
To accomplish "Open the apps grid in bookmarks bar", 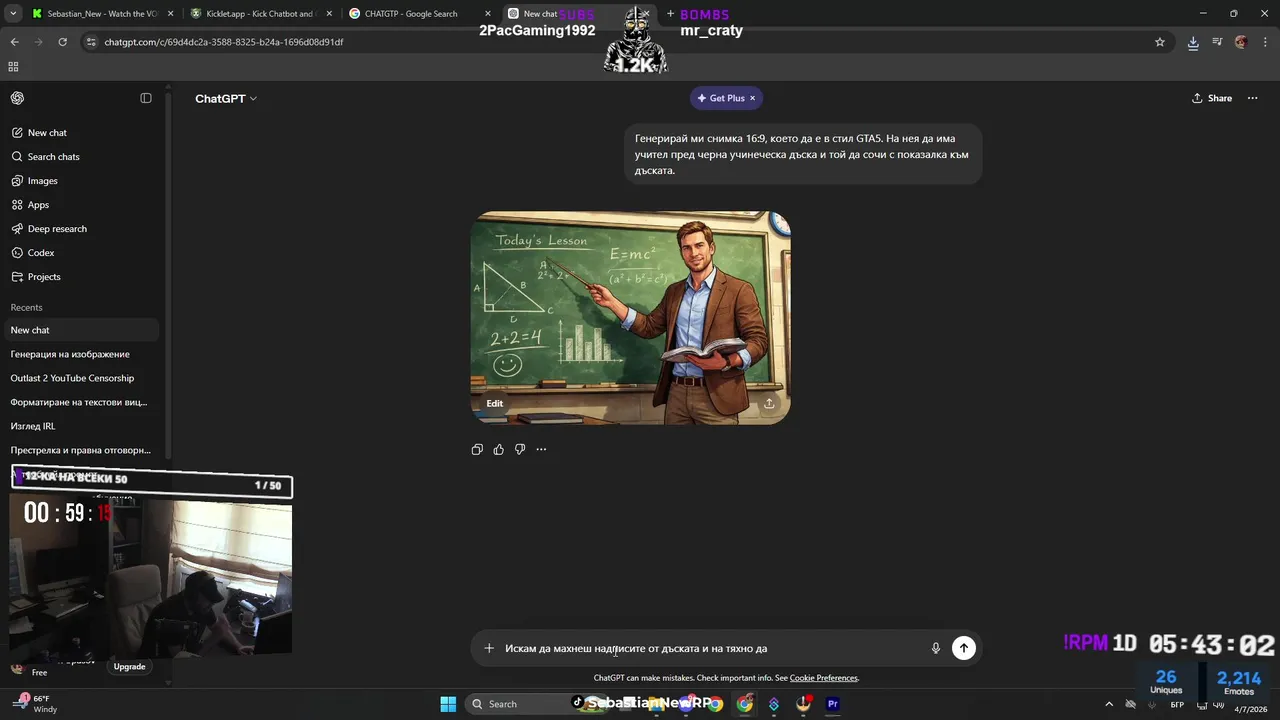I will (x=13, y=67).
